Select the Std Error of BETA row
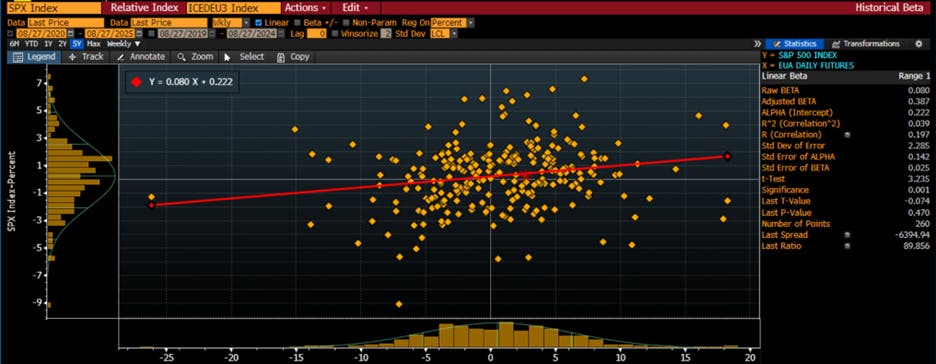Viewport: 936px width, 364px height. [845, 168]
